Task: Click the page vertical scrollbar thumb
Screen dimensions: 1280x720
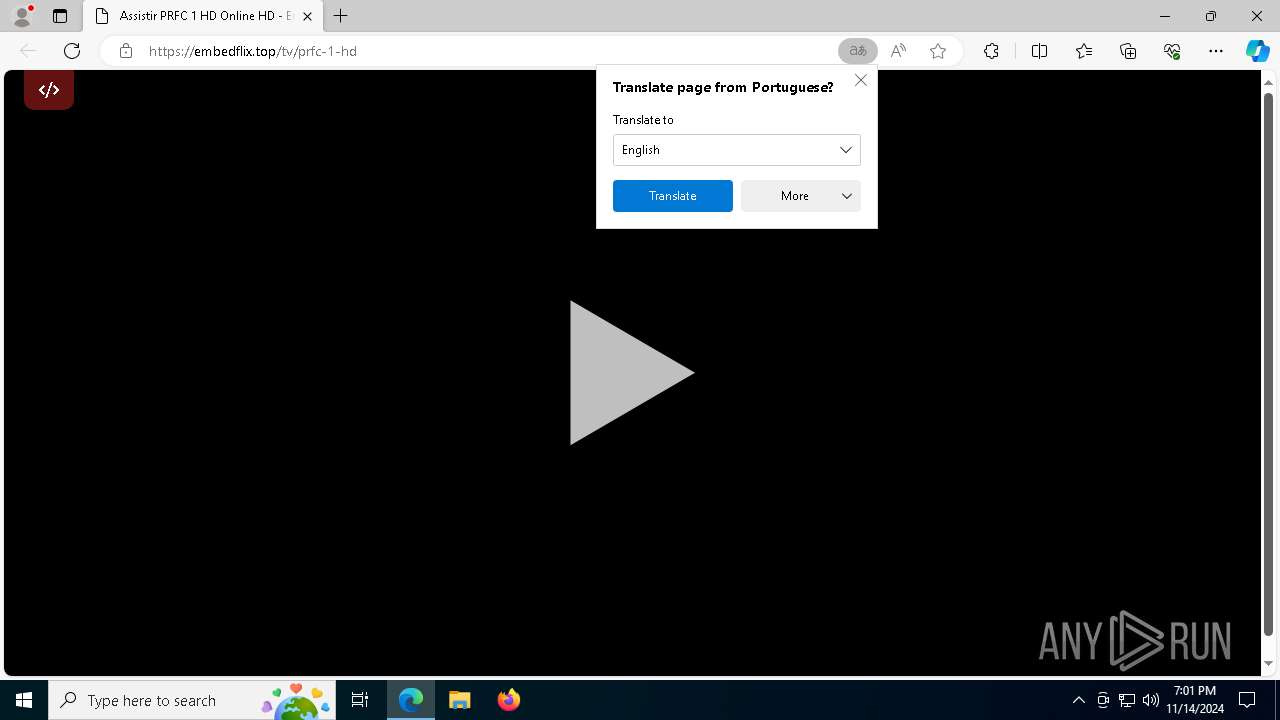Action: (x=1268, y=362)
